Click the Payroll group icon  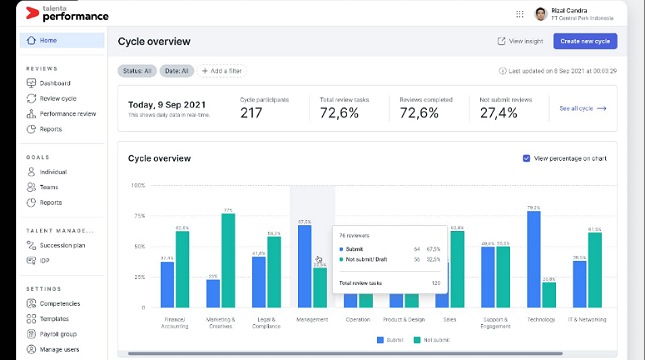31,334
